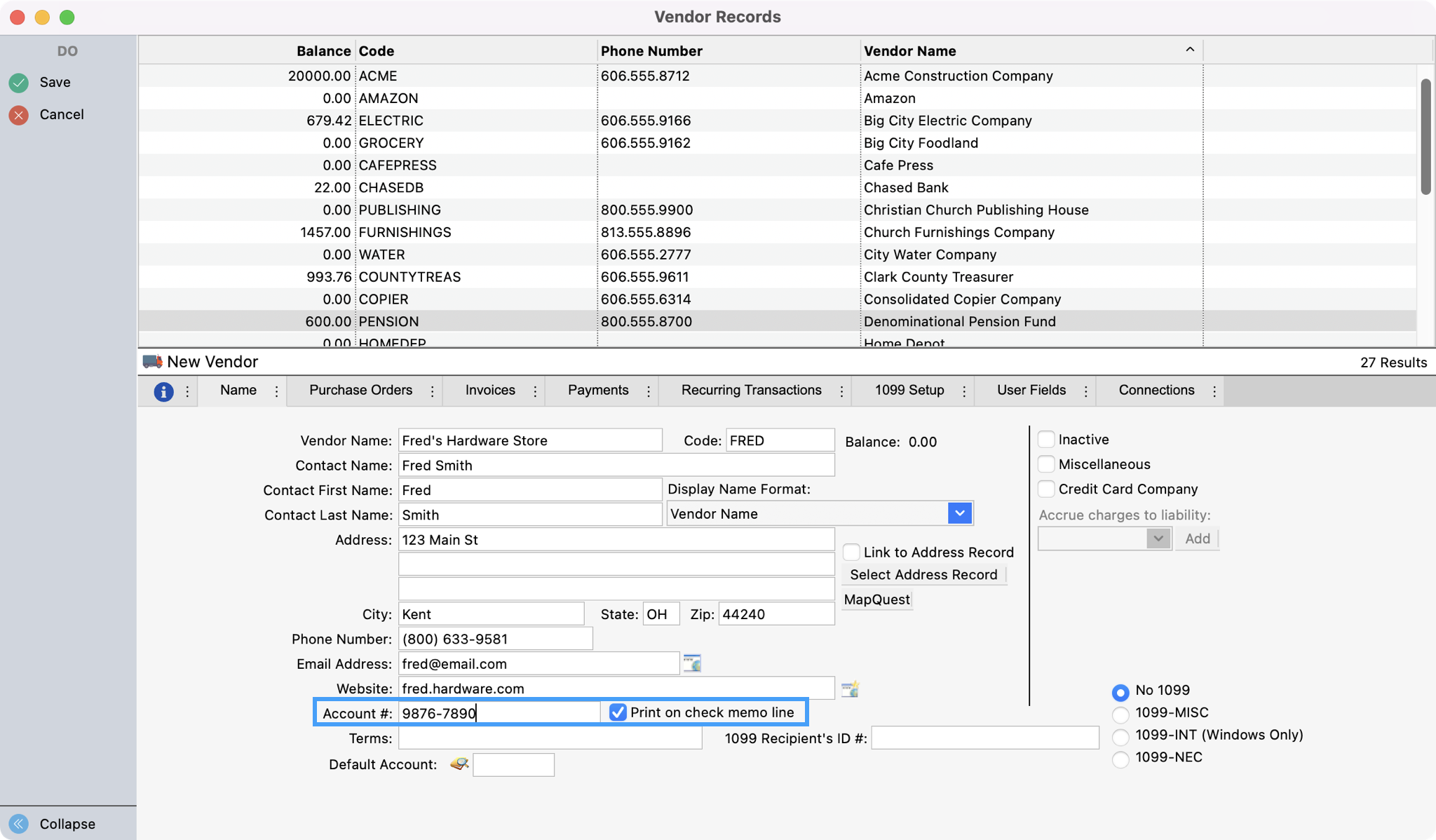Screen dimensions: 1436x840
Task: Switch to the Purchase Orders tab
Action: (x=360, y=391)
